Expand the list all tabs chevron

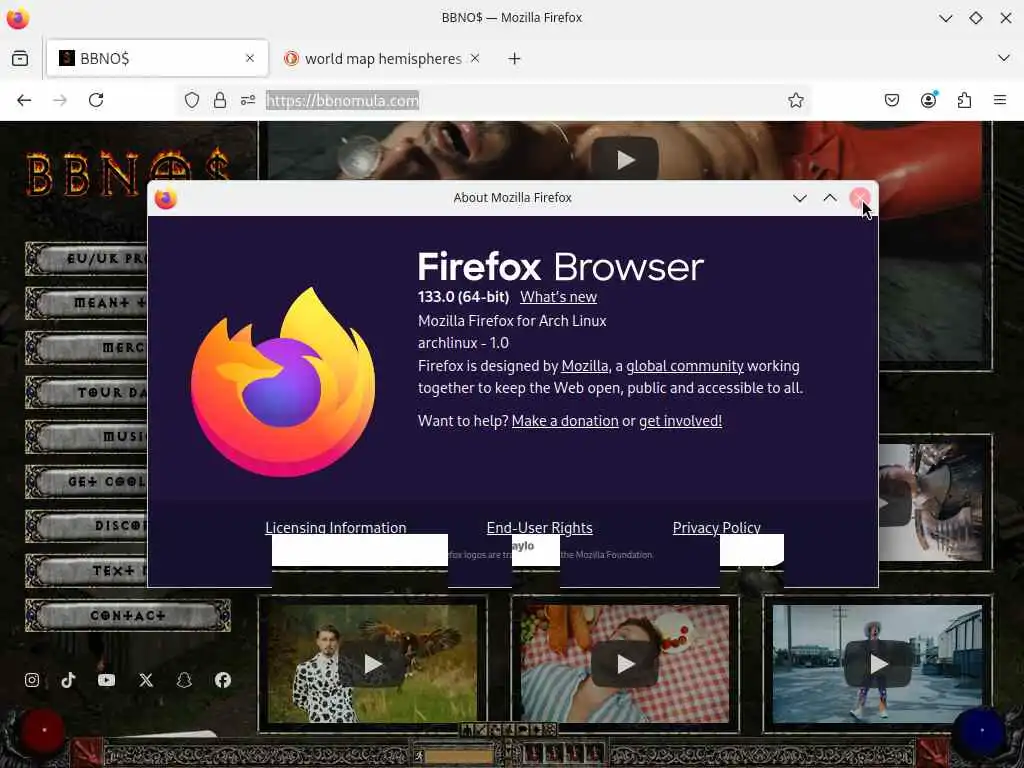click(1004, 58)
